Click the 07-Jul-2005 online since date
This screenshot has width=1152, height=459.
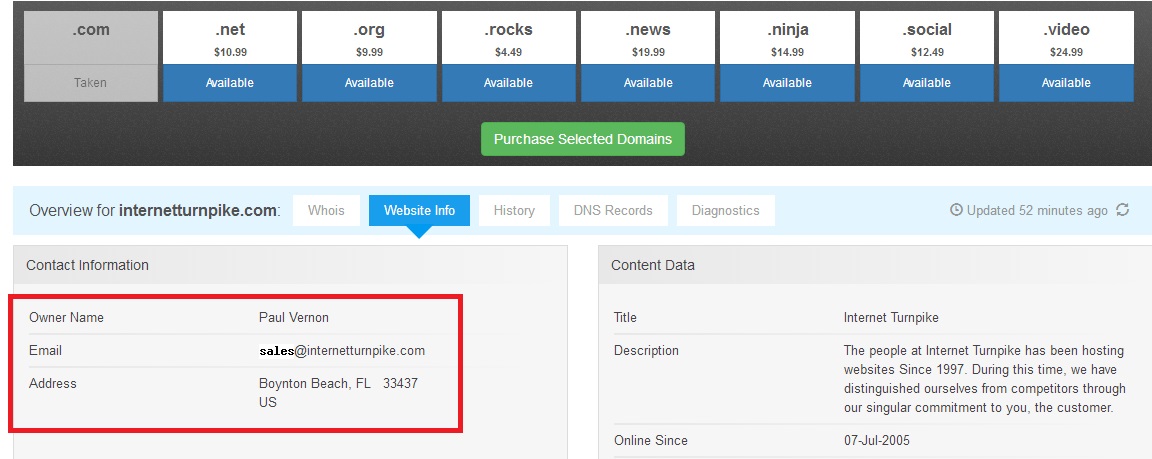876,441
